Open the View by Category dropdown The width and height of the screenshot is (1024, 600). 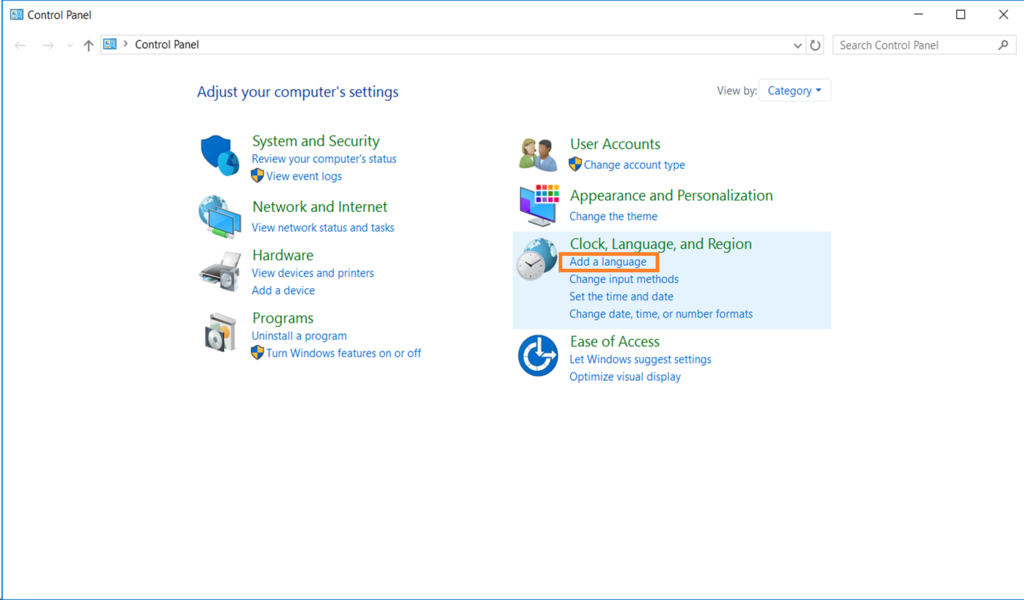tap(794, 91)
